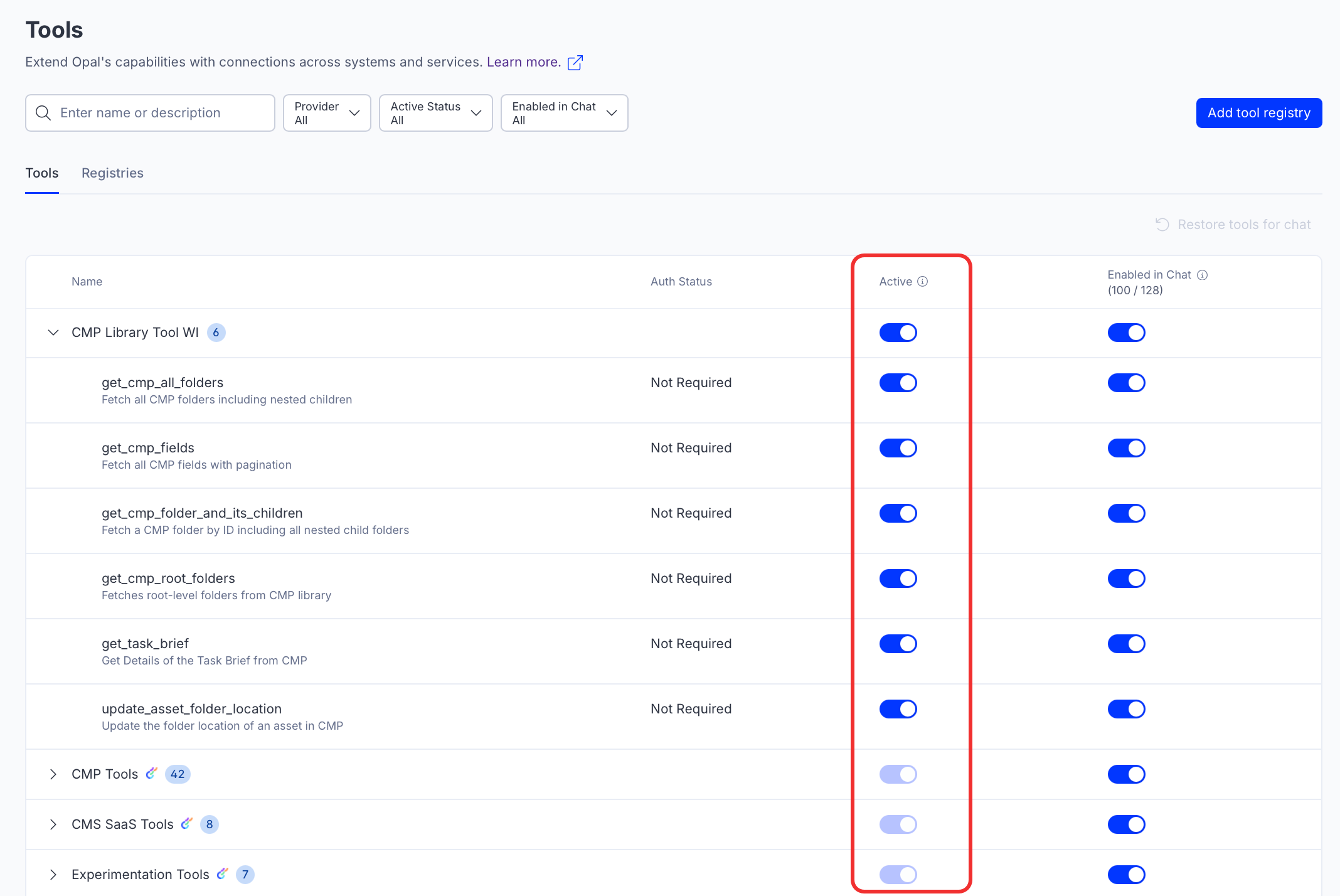Click the search magnifier icon
The width and height of the screenshot is (1340, 896).
pyautogui.click(x=43, y=113)
